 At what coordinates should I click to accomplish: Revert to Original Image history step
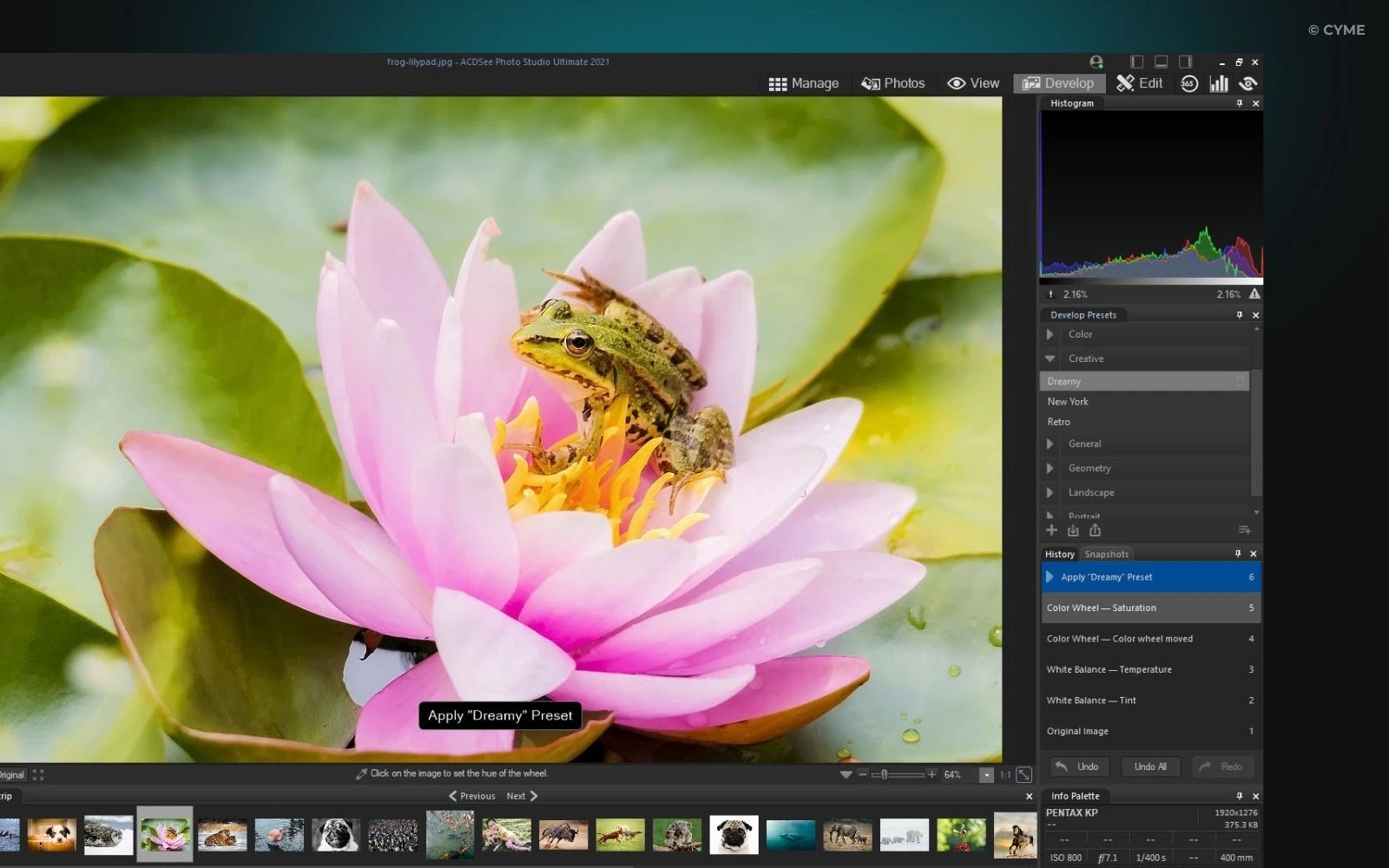1151,731
